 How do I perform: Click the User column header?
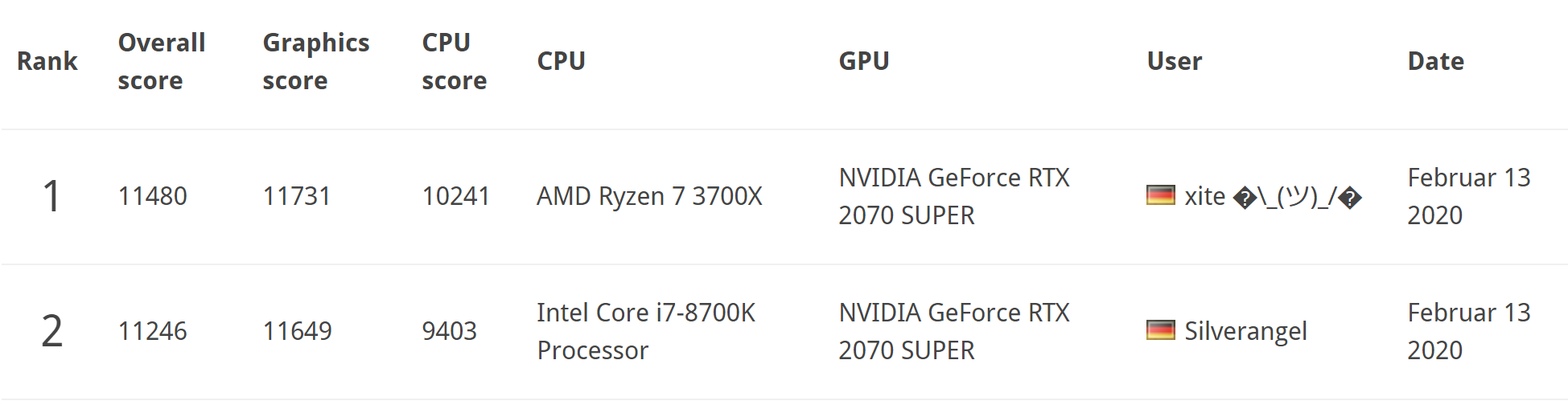click(x=1174, y=61)
